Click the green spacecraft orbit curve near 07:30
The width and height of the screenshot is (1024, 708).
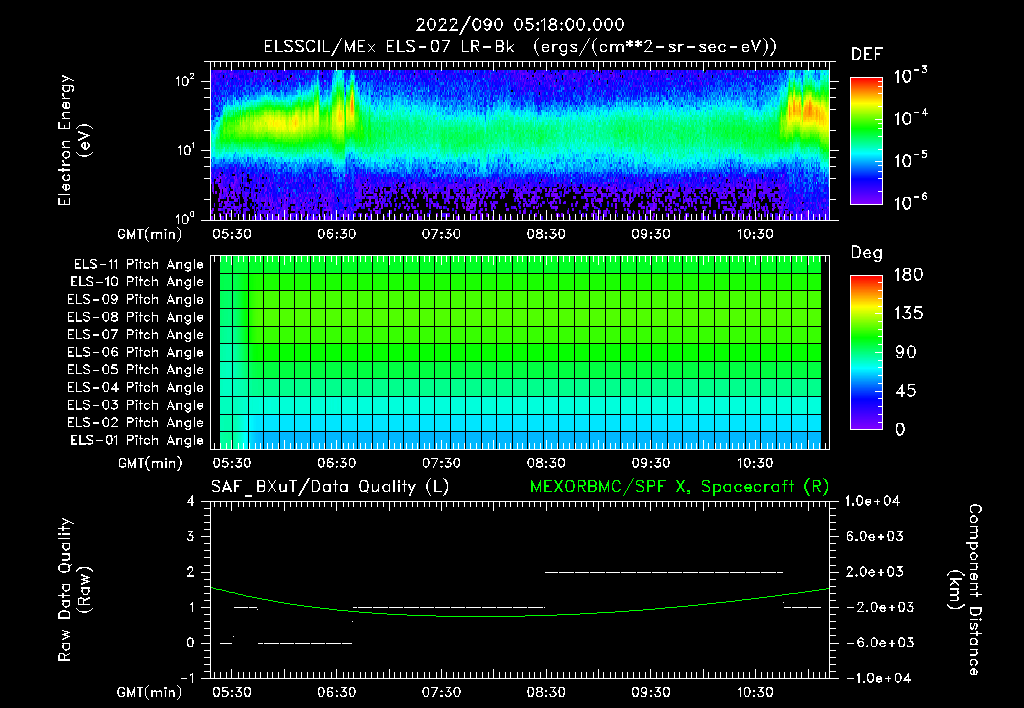point(441,616)
